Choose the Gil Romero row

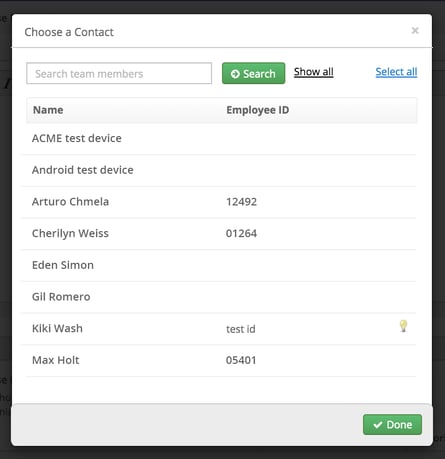(218, 297)
